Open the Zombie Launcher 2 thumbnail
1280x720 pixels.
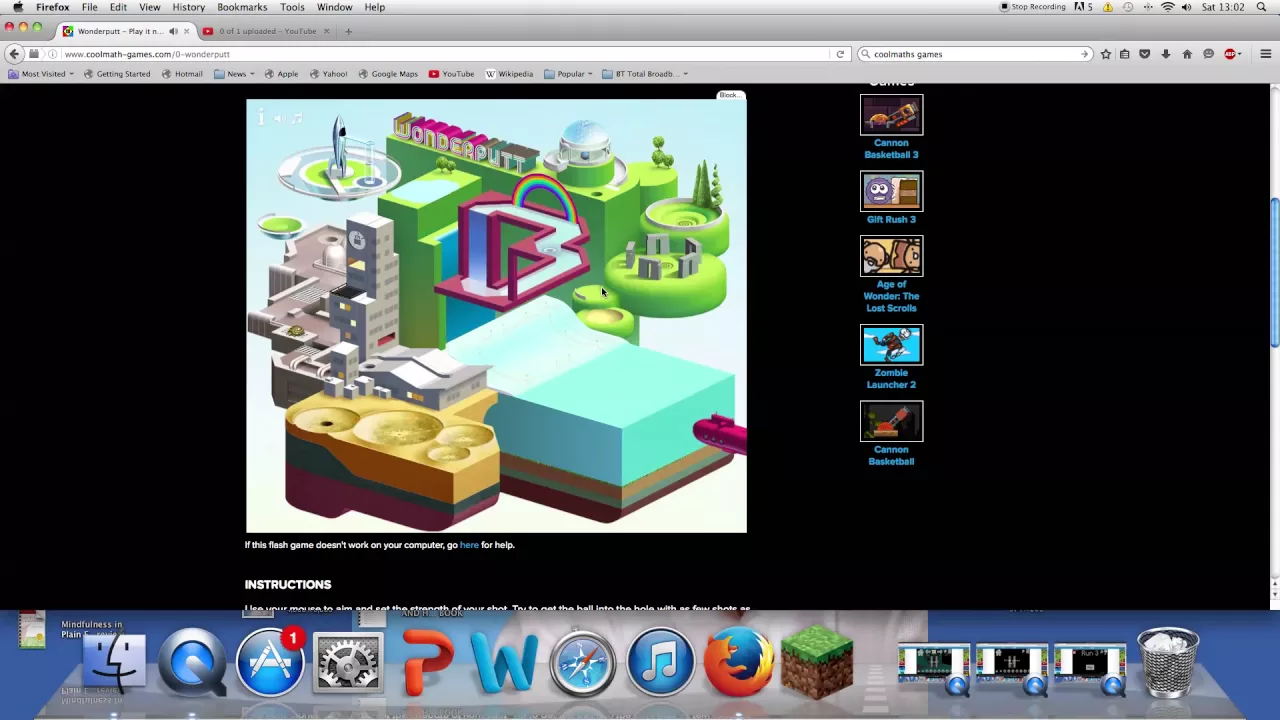[891, 344]
